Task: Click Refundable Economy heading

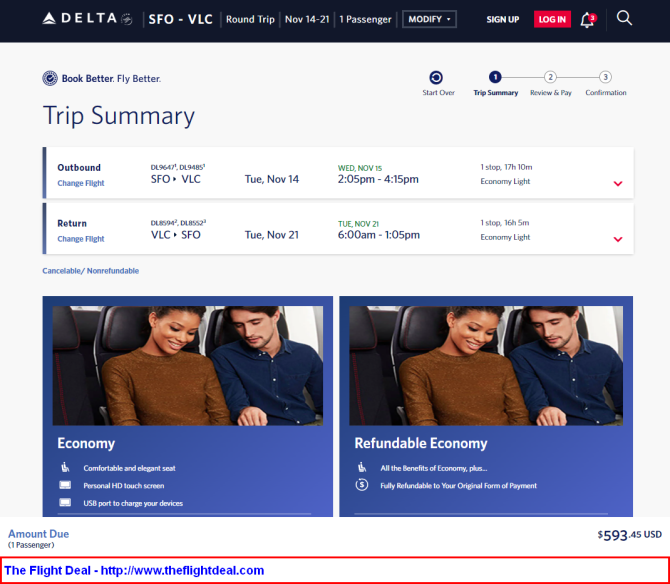Action: coord(421,443)
